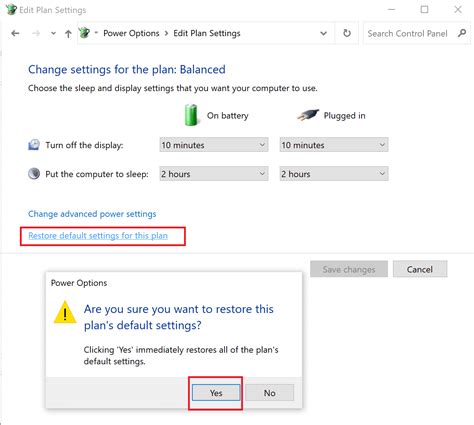
Task: Click the Back arrow navigation icon
Action: pyautogui.click(x=15, y=33)
